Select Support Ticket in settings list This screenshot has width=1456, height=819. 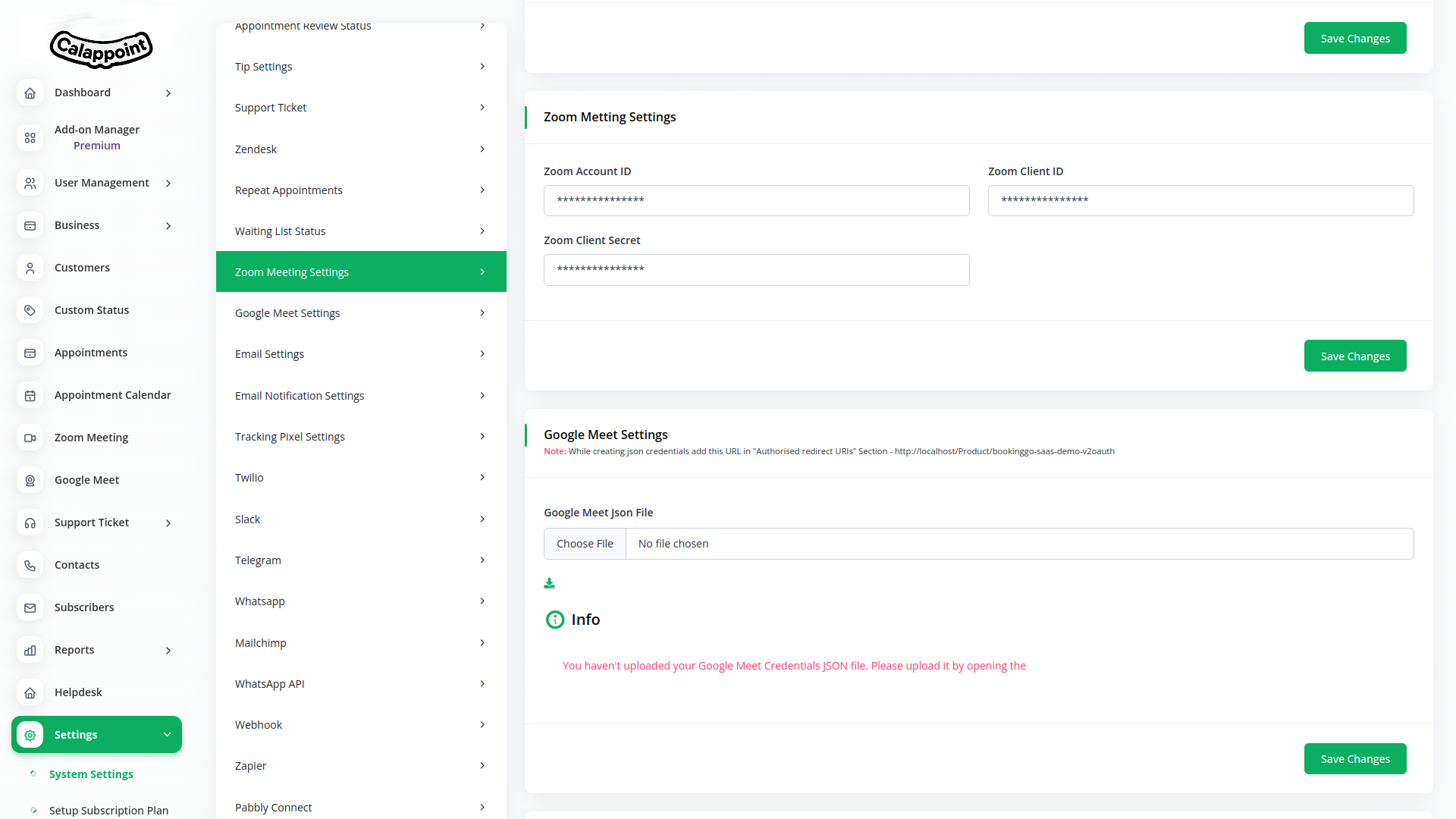click(361, 108)
